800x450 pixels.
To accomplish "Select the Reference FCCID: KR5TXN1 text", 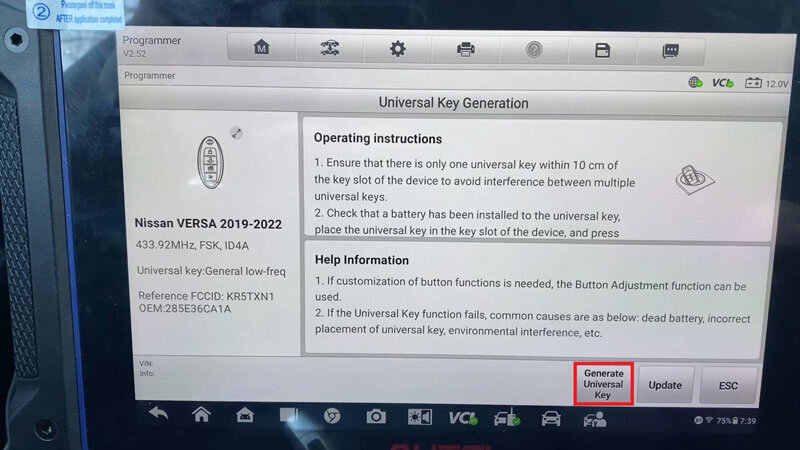I will click(206, 296).
